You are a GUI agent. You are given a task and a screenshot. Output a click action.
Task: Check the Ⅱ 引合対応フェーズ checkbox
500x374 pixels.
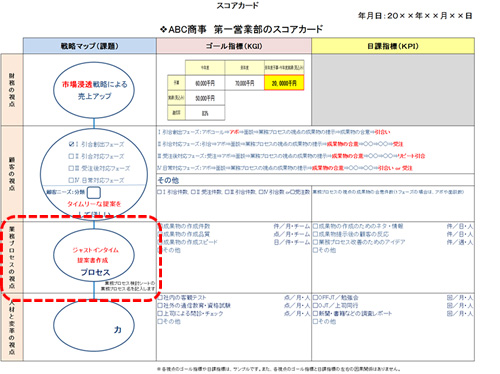pos(71,156)
